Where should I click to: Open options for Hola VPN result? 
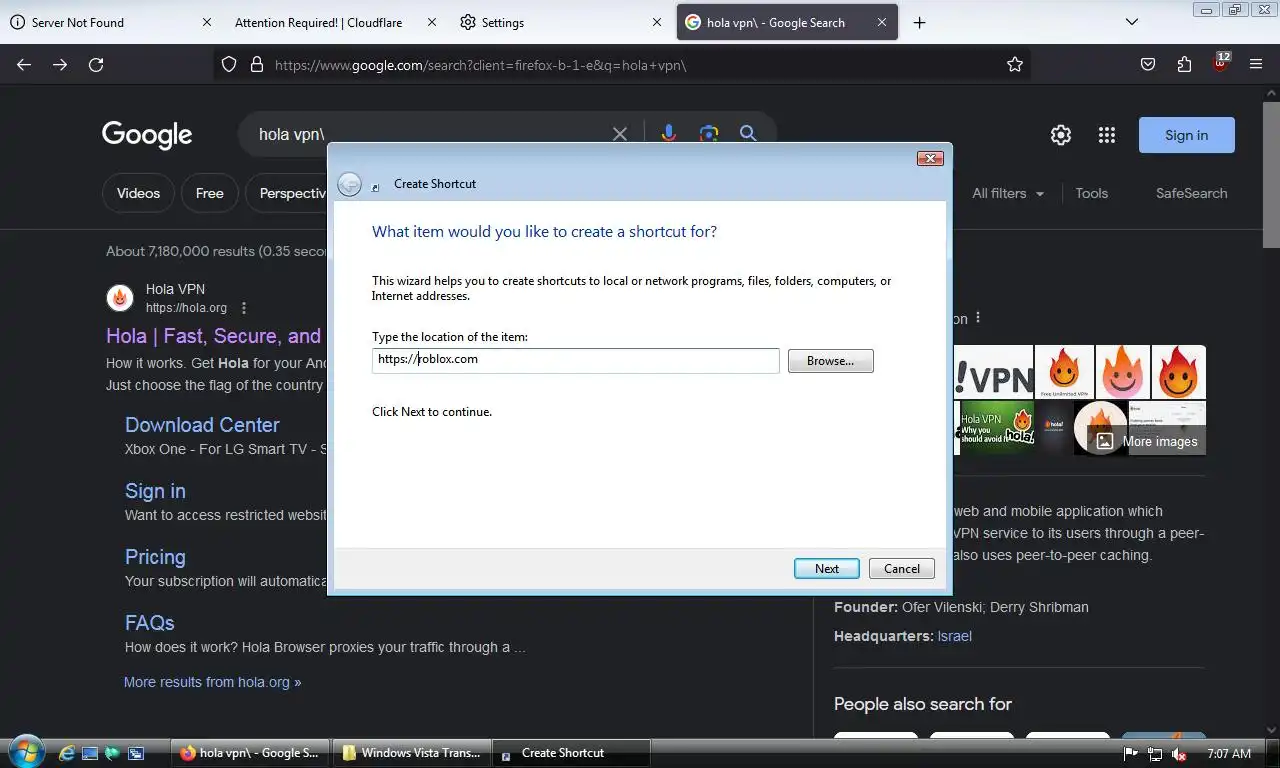pyautogui.click(x=244, y=308)
